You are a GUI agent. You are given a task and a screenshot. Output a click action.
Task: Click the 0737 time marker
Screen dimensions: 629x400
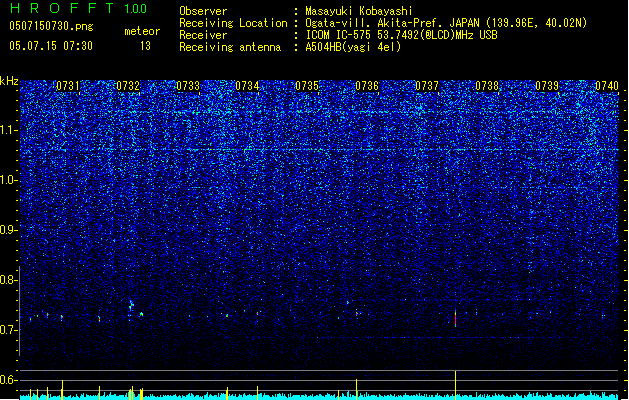[x=427, y=86]
